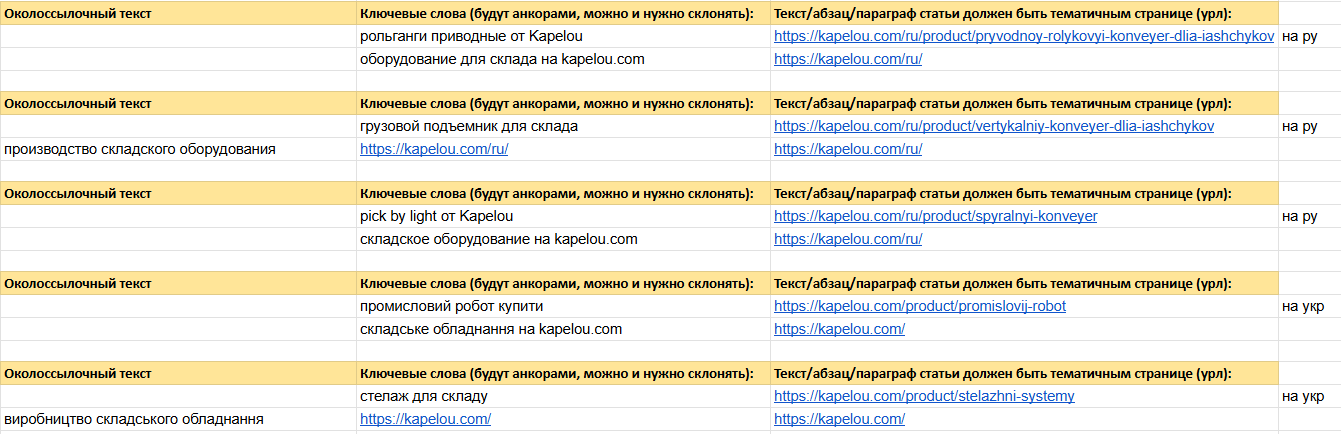Select cell 'складське обладнання на kapelou.com'
The width and height of the screenshot is (1341, 434).
[564, 329]
